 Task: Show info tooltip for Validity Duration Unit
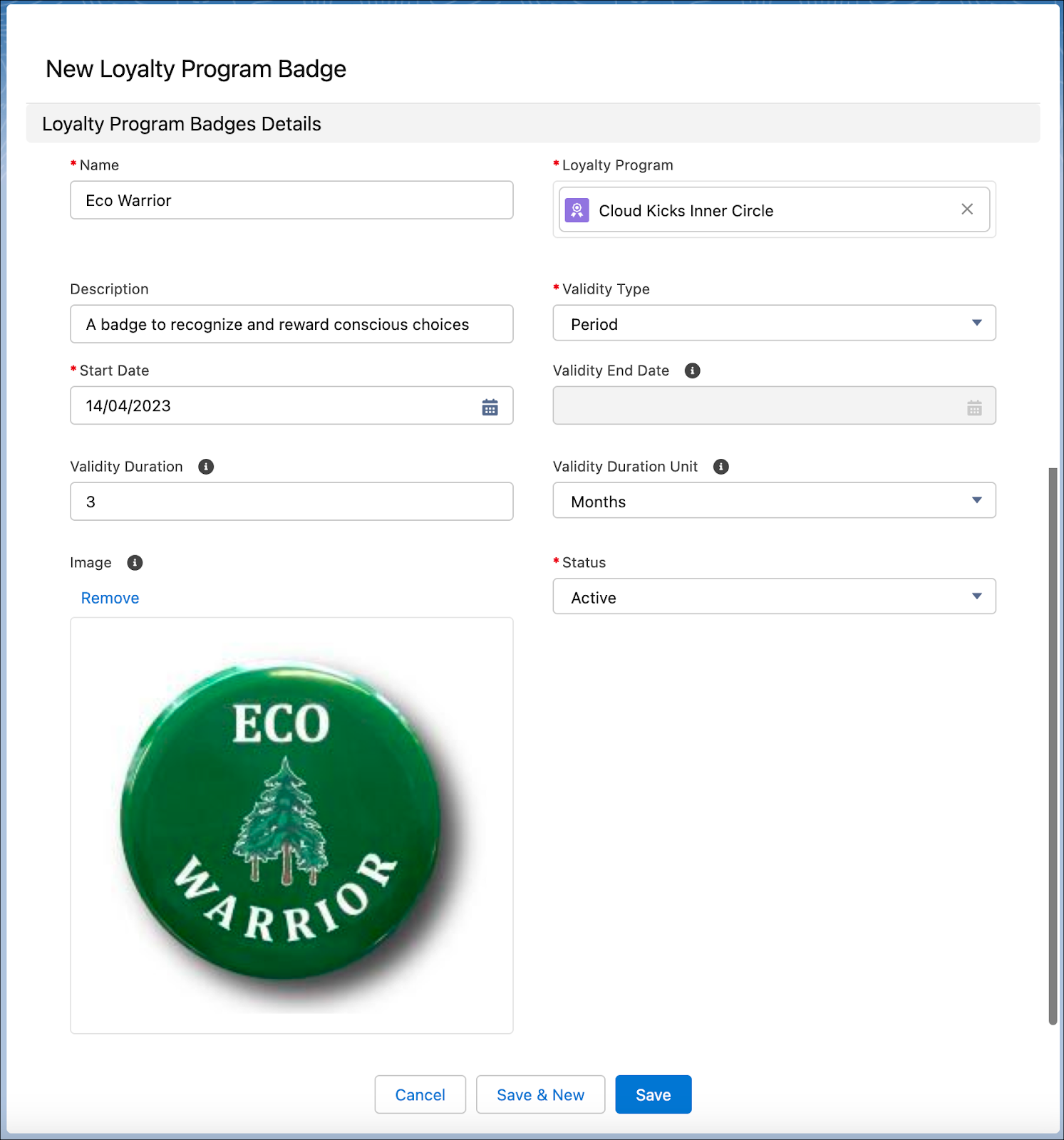click(721, 467)
